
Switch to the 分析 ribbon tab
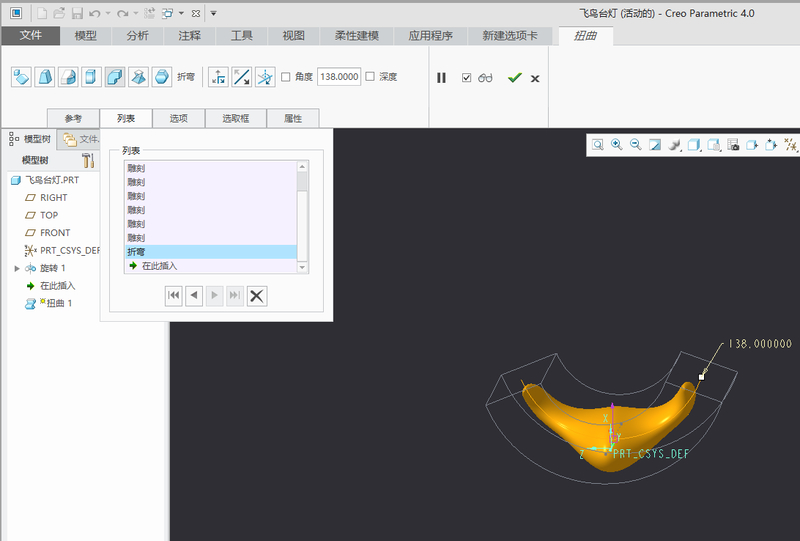pos(137,36)
